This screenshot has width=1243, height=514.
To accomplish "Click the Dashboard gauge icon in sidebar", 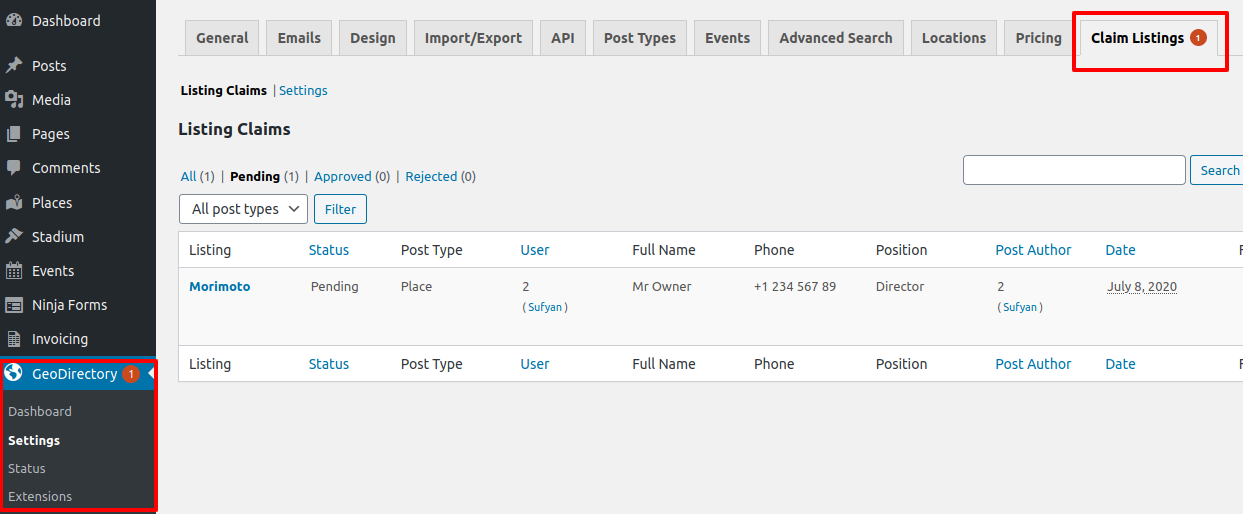I will pyautogui.click(x=14, y=21).
